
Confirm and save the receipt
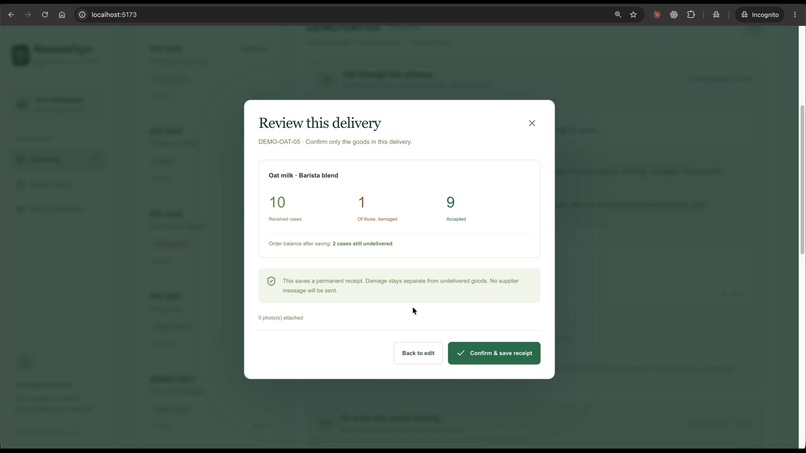[494, 353]
